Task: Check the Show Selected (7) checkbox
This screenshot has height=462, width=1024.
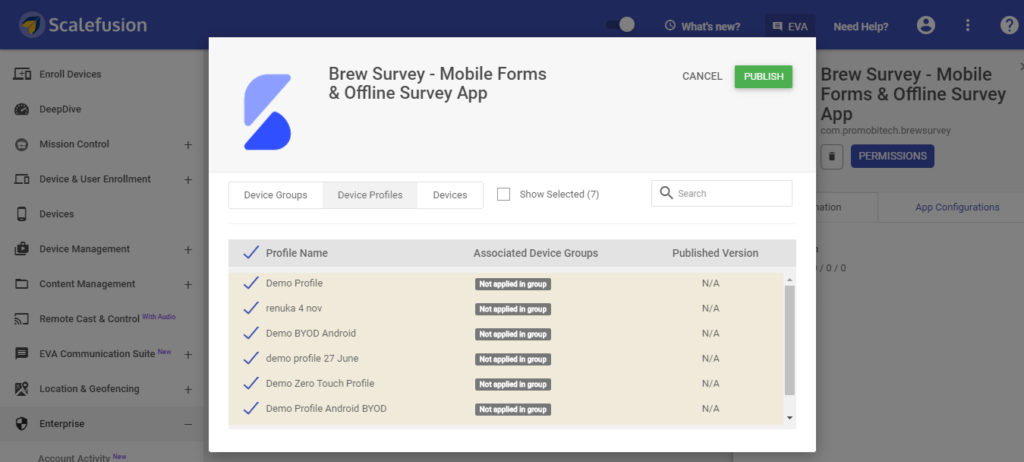Action: tap(504, 194)
